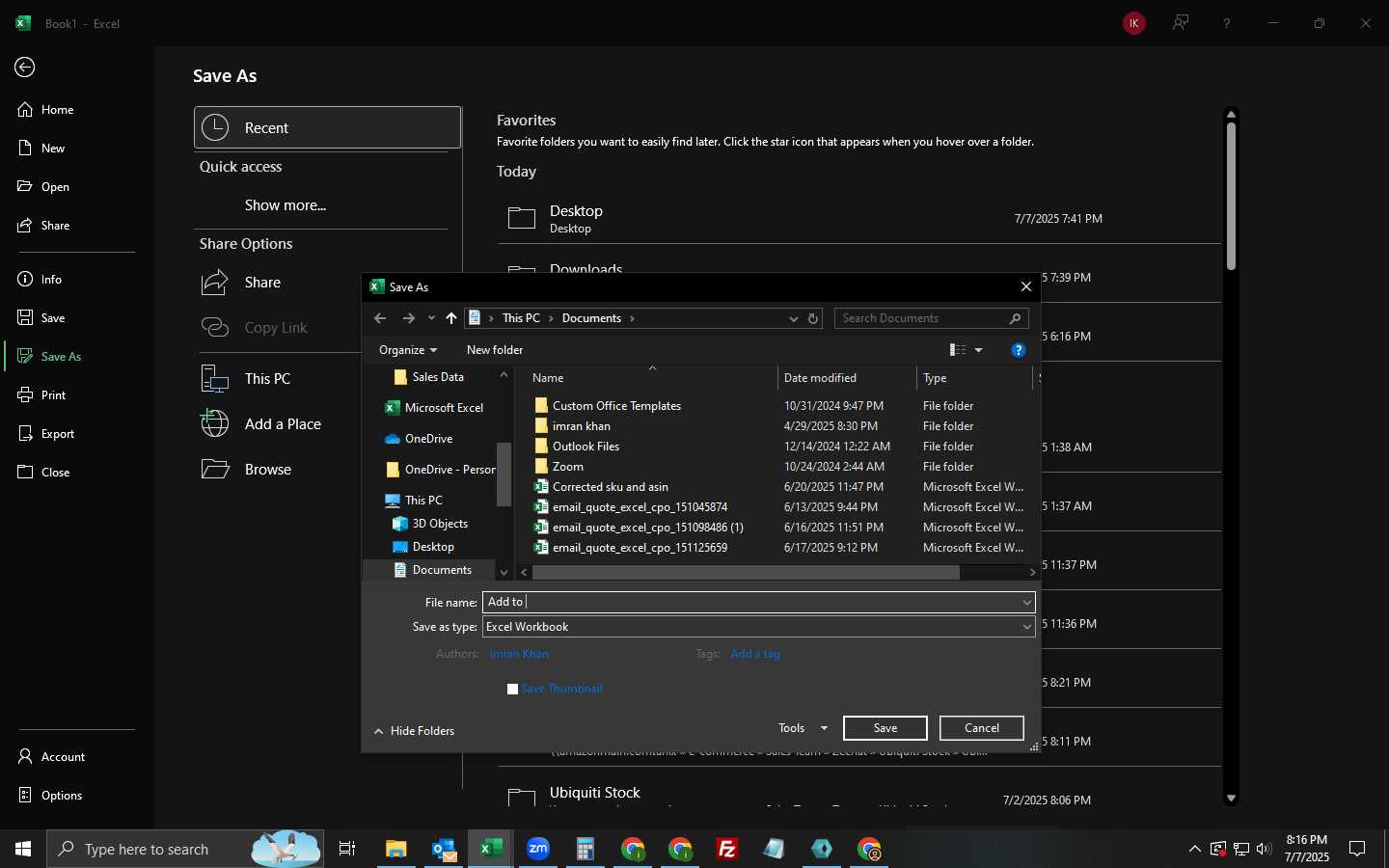Open File Explorer from the taskbar
Screen dimensions: 1389x868
click(396, 849)
